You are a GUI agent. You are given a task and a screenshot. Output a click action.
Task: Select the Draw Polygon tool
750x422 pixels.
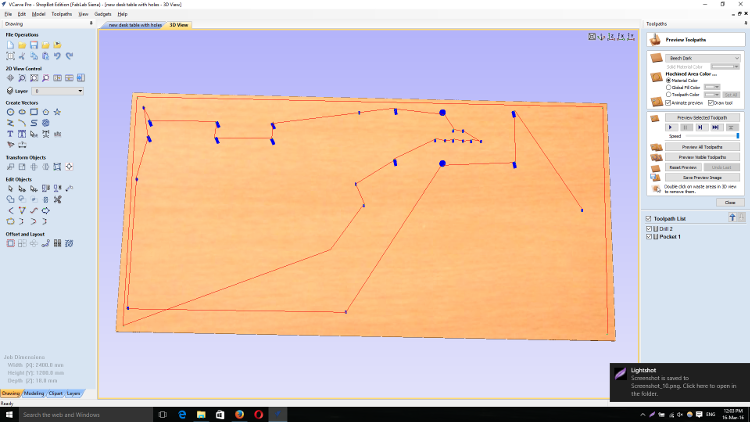pos(45,112)
